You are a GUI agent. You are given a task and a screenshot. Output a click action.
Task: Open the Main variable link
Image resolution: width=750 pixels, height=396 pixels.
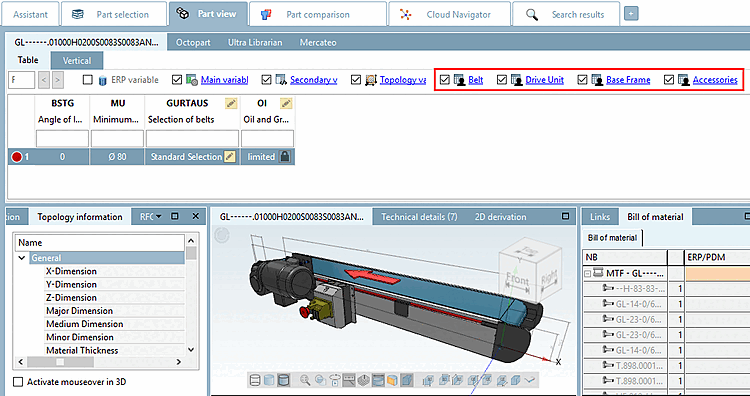pos(224,80)
